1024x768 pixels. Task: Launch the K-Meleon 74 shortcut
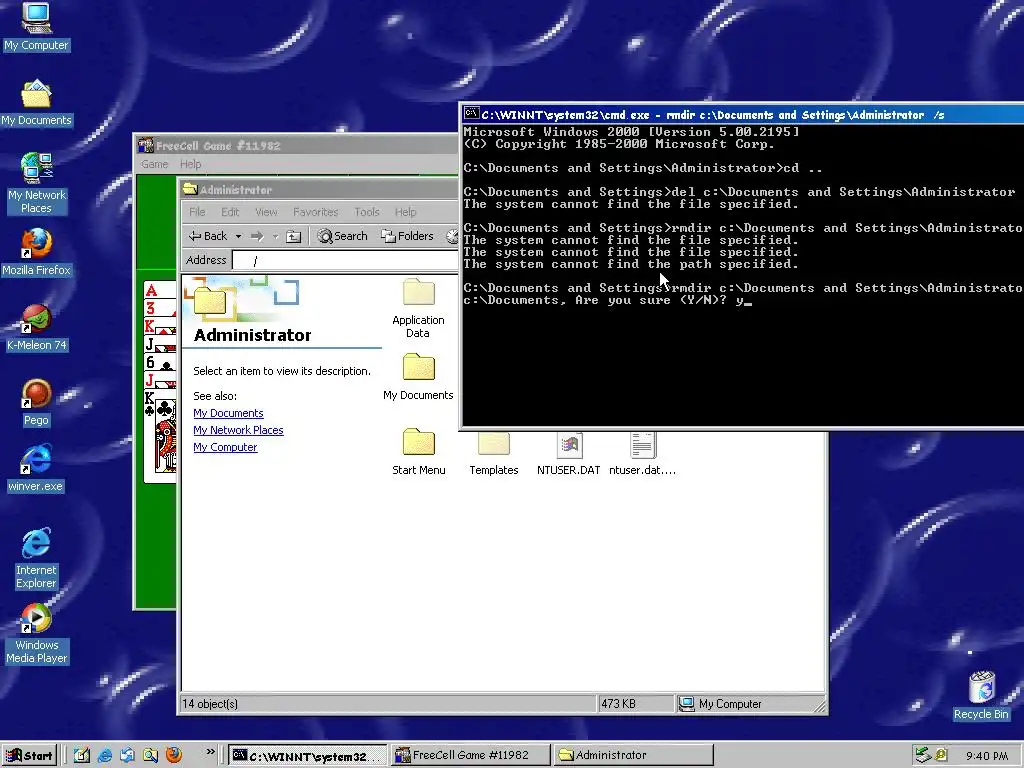[x=36, y=328]
